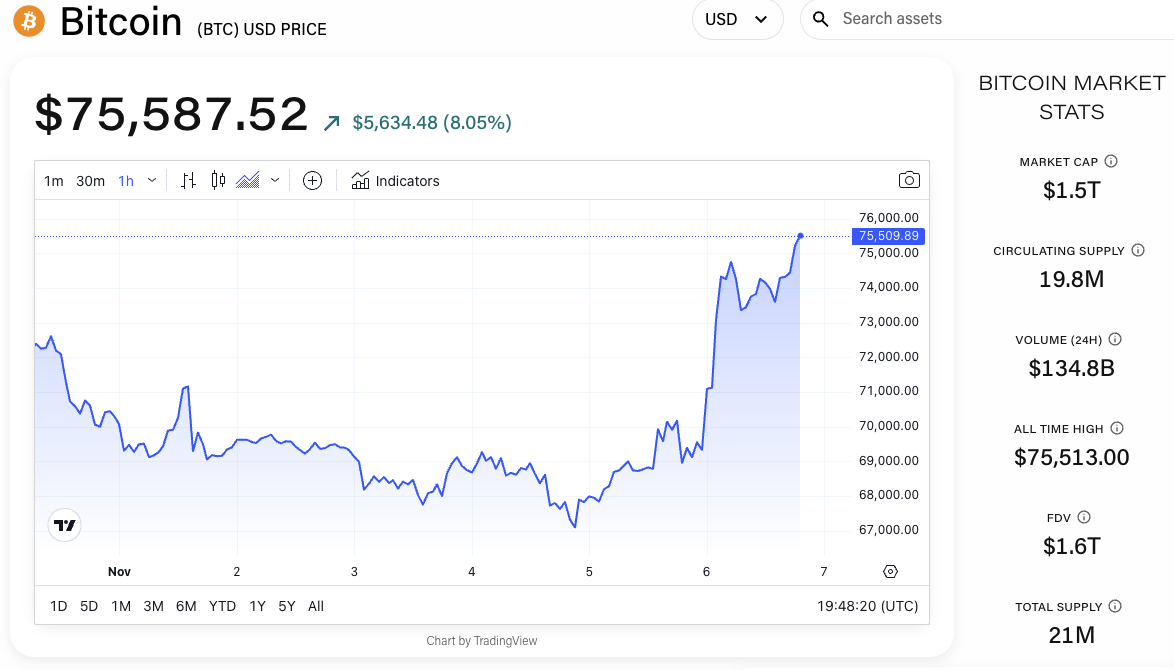1174x670 pixels.
Task: Click the compare or add symbol icon
Action: click(x=312, y=181)
